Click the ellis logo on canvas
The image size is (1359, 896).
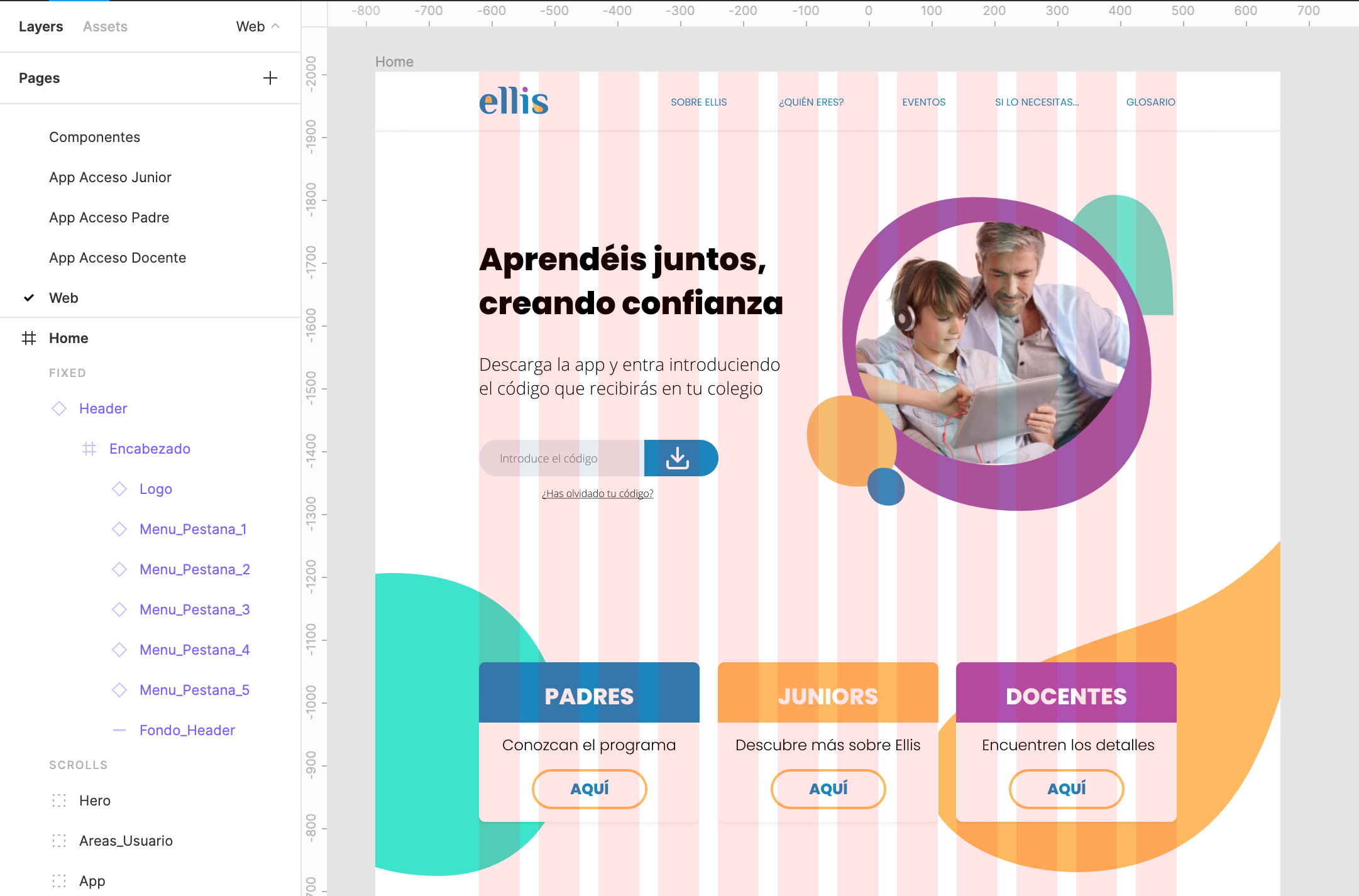514,101
